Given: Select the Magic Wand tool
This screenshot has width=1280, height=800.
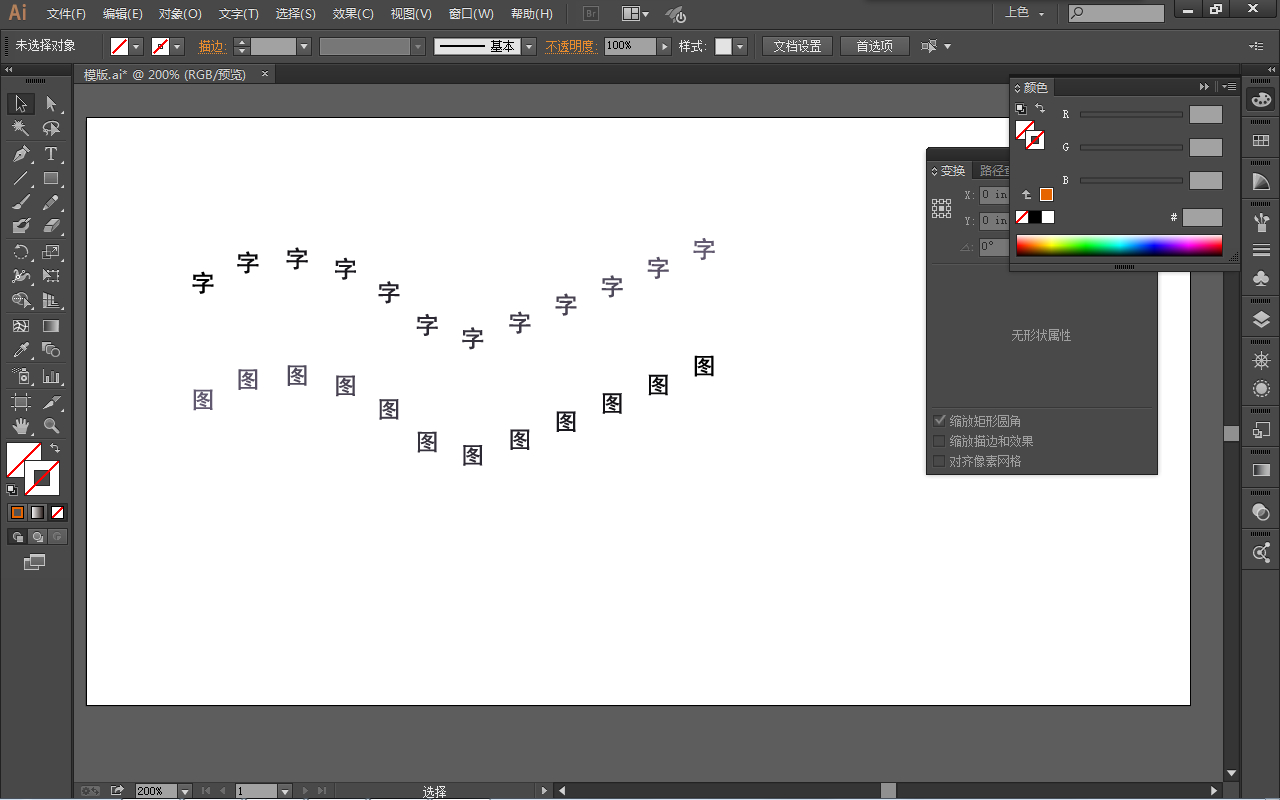Looking at the screenshot, I should [x=20, y=129].
